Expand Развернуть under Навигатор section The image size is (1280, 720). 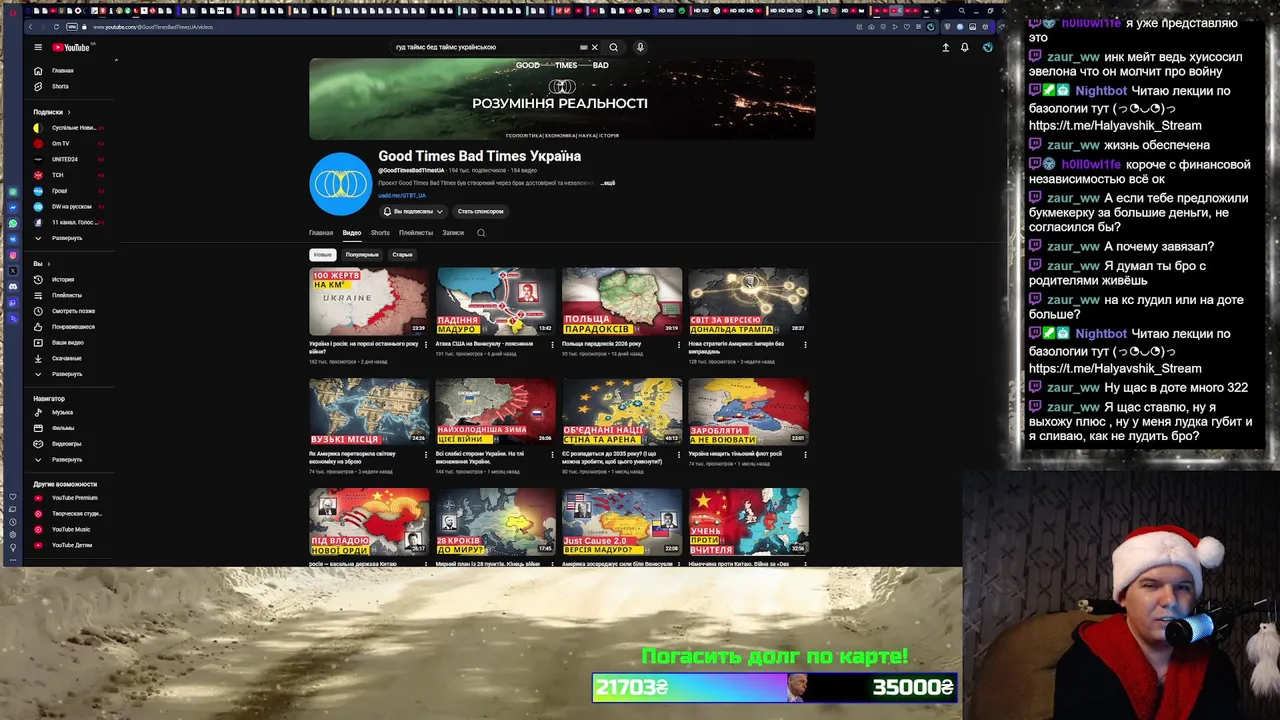[60, 460]
